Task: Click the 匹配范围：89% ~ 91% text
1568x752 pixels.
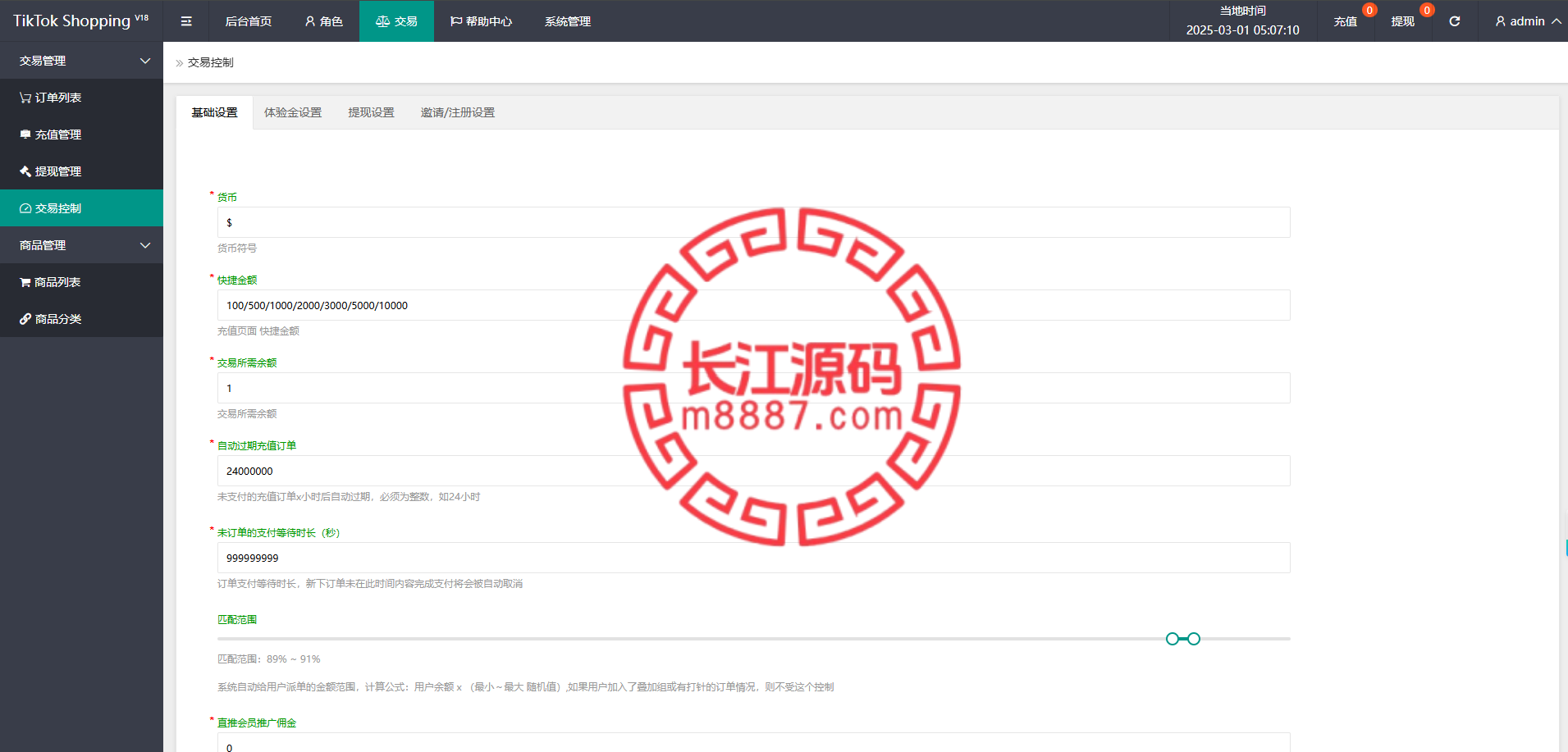Action: click(x=269, y=659)
